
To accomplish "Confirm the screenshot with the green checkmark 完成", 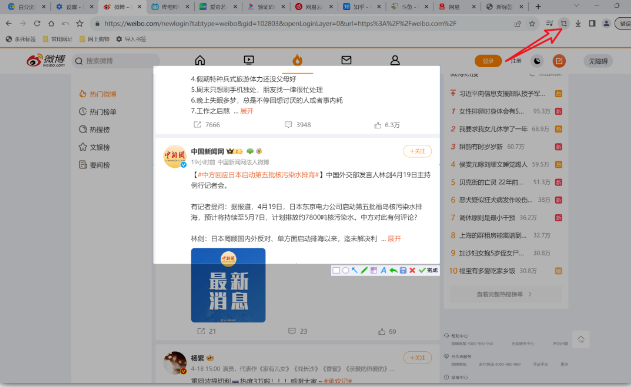I will pos(428,270).
